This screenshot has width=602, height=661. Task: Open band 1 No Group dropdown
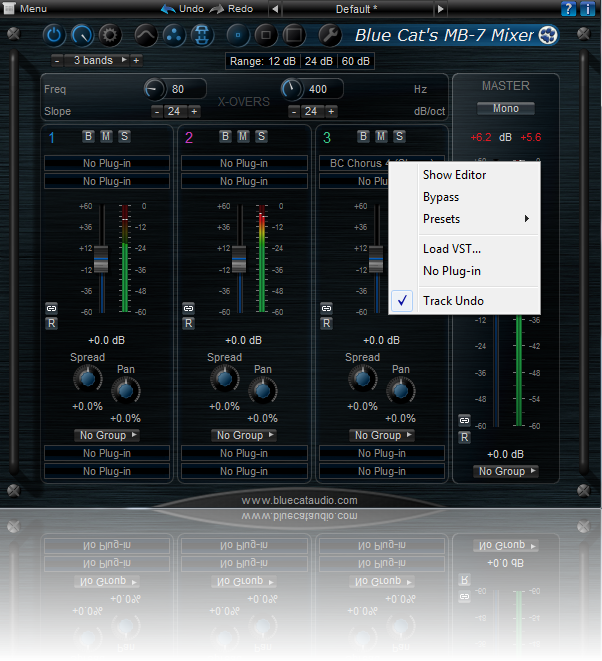(x=107, y=435)
